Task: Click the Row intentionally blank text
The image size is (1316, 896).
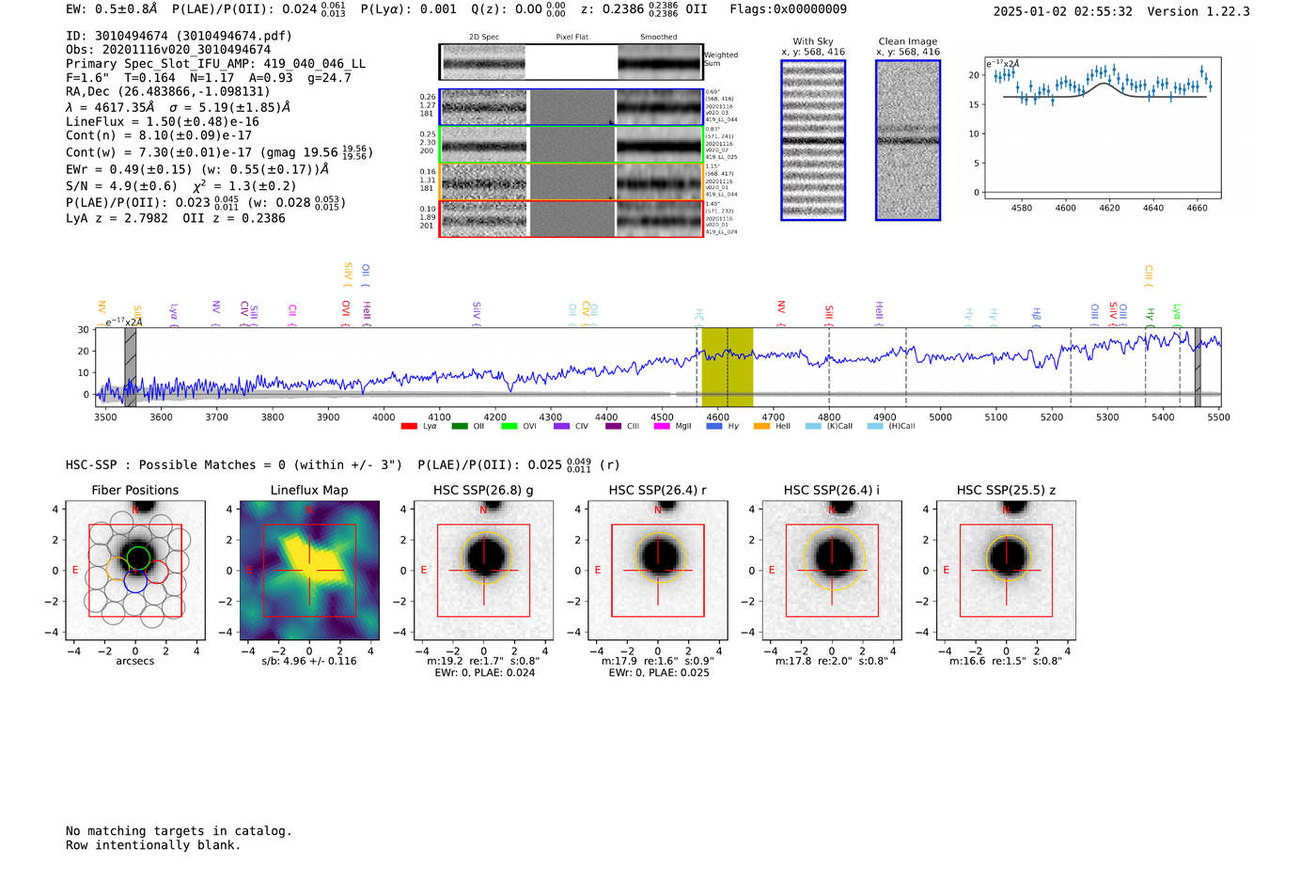Action: click(x=153, y=845)
